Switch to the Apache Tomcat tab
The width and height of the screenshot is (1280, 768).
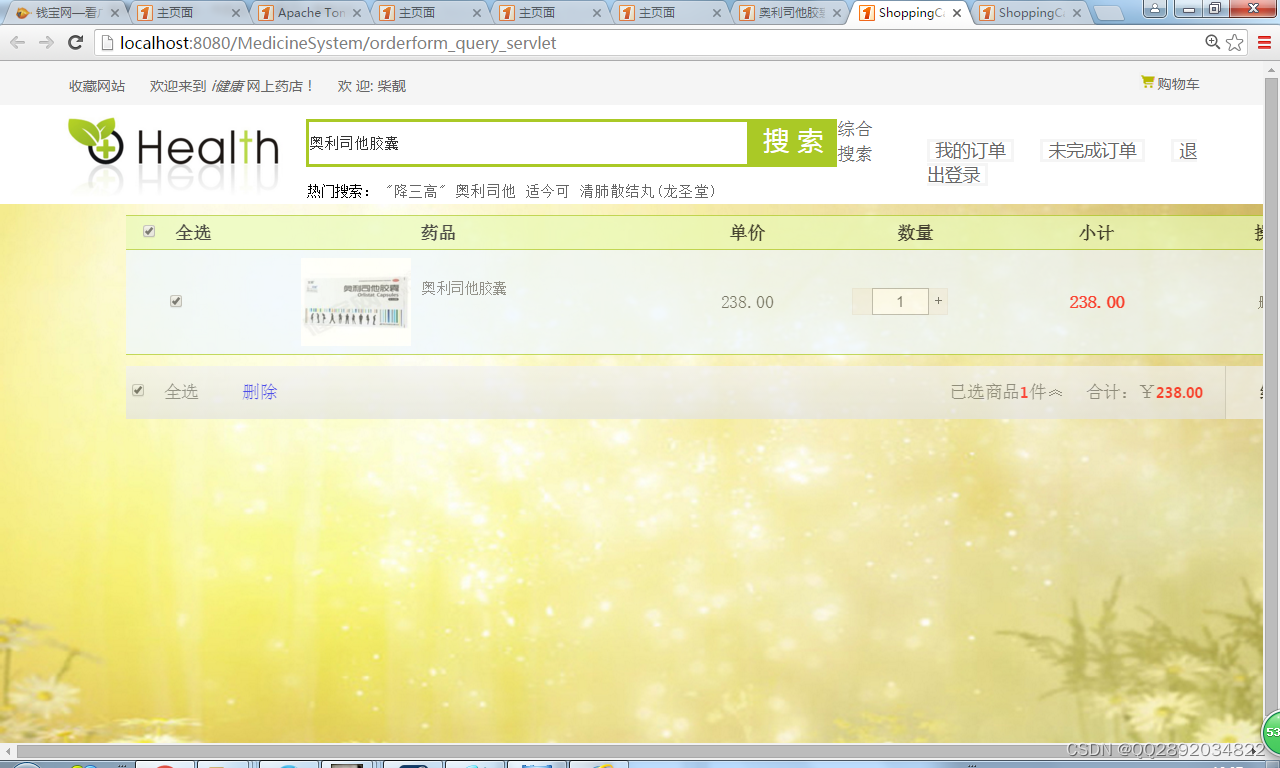pyautogui.click(x=310, y=13)
